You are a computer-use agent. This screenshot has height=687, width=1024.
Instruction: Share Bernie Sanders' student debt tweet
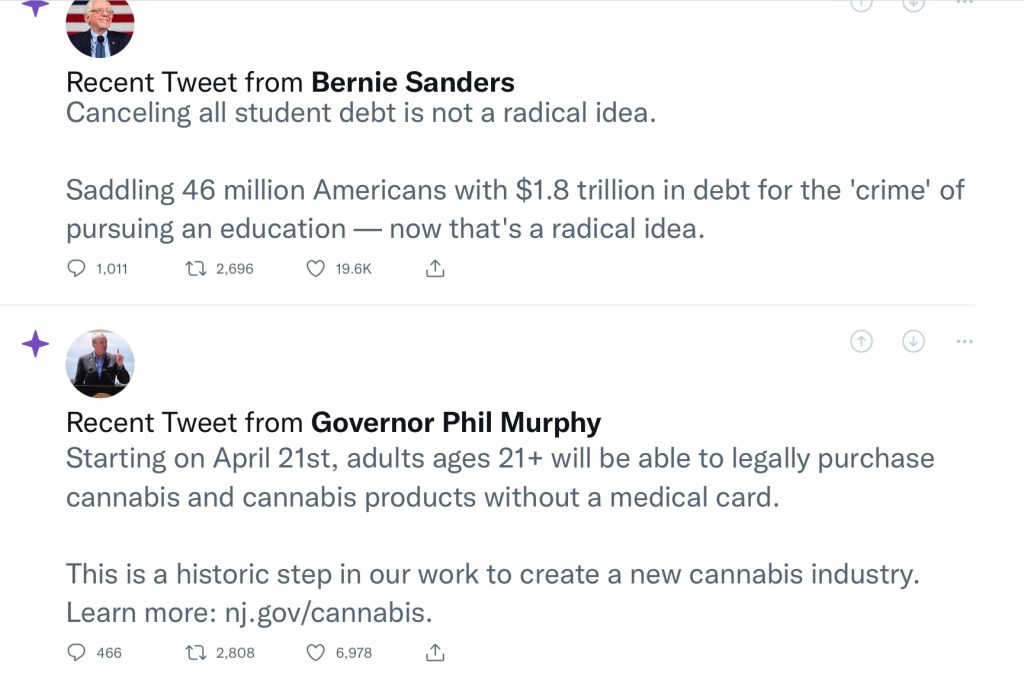[435, 268]
